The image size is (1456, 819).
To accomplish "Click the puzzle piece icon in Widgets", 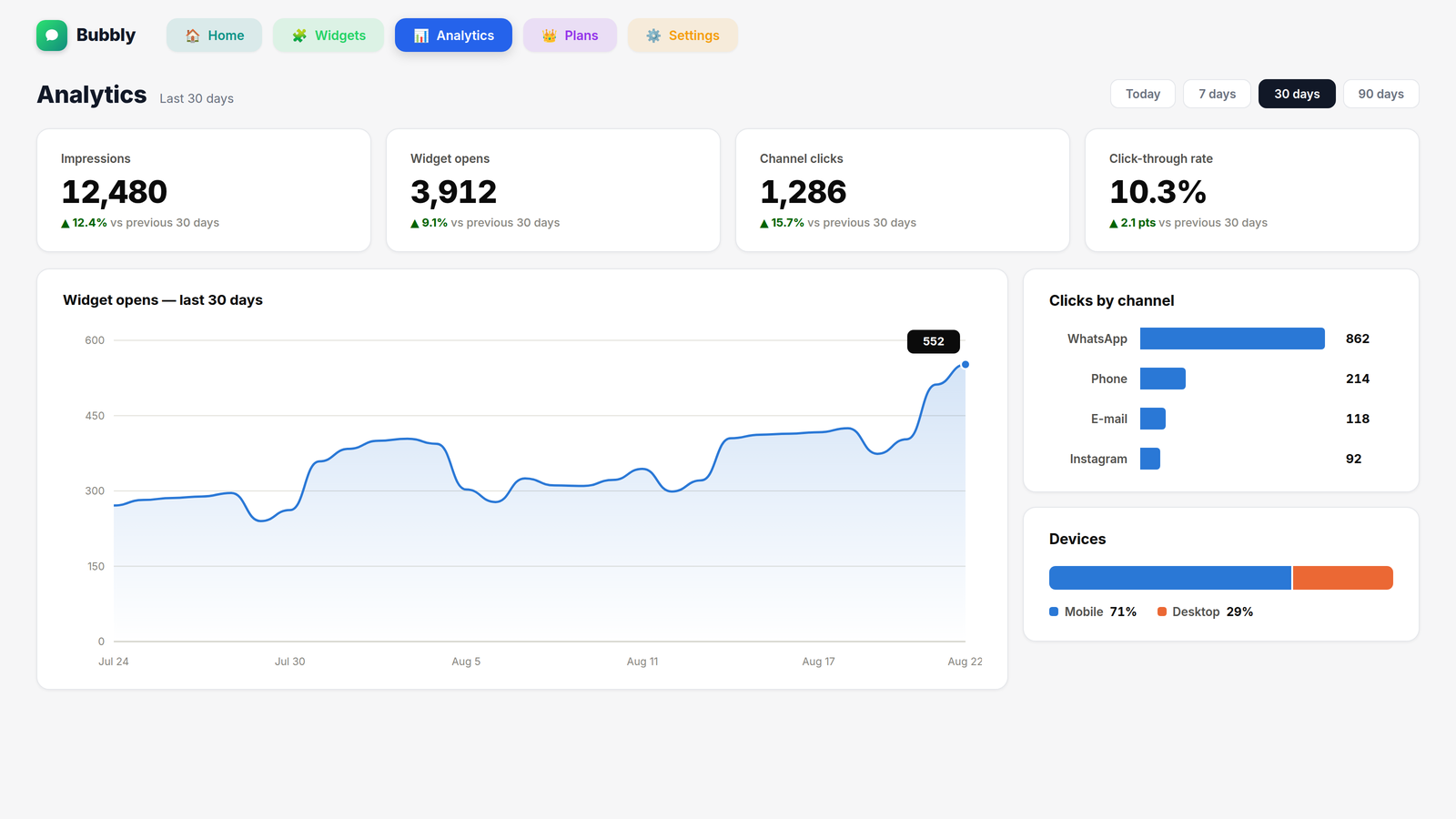I will pyautogui.click(x=299, y=35).
